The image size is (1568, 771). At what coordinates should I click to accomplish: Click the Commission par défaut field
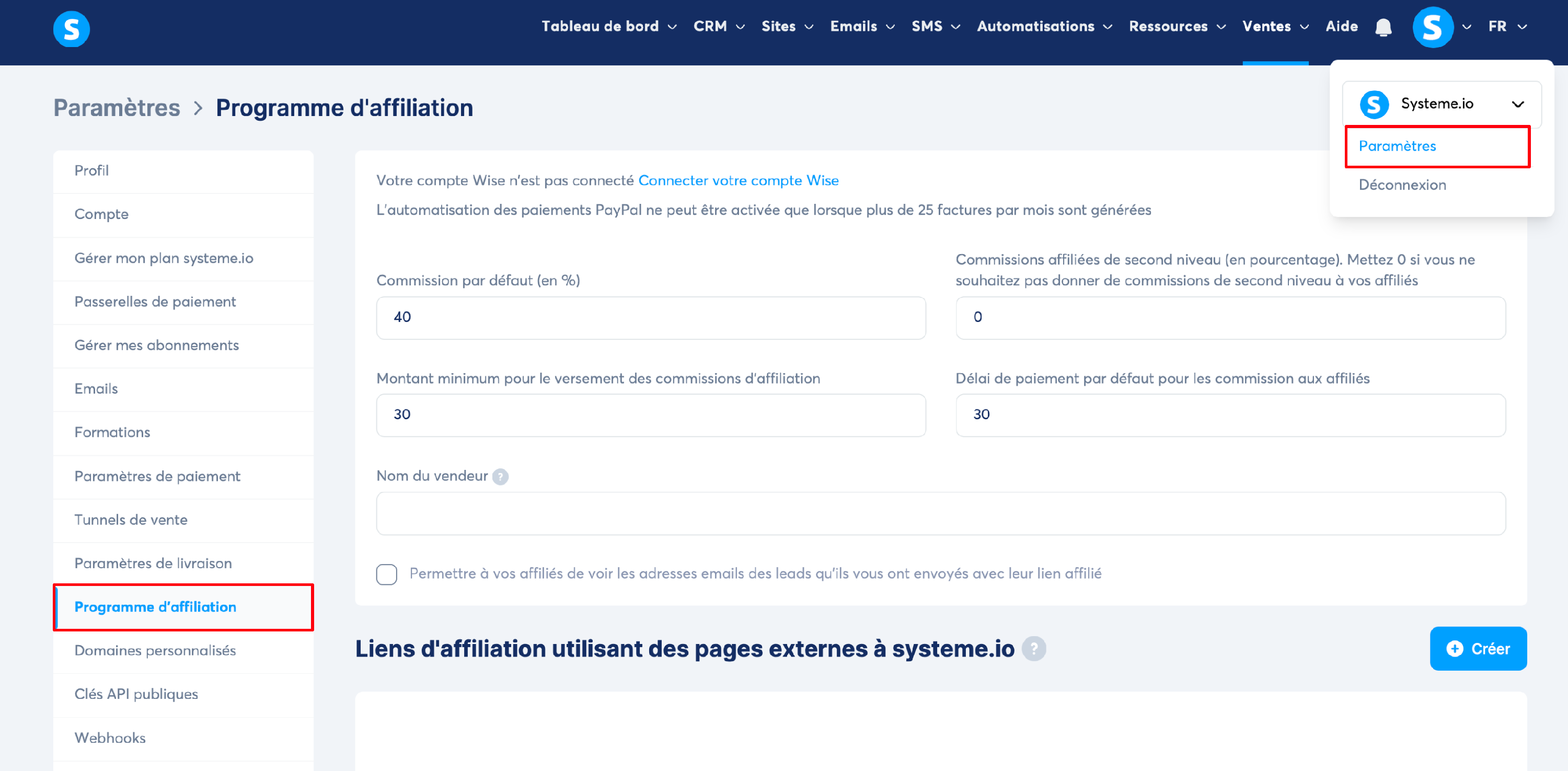click(651, 318)
